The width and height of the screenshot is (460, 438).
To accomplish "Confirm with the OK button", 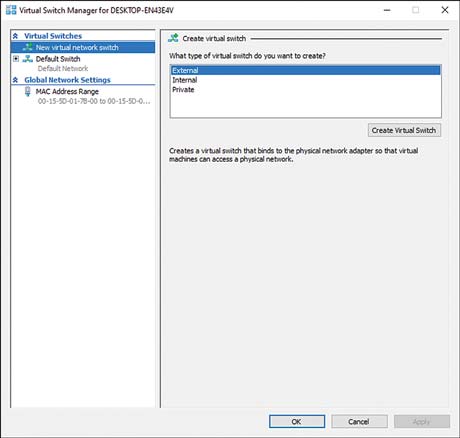I will [297, 421].
